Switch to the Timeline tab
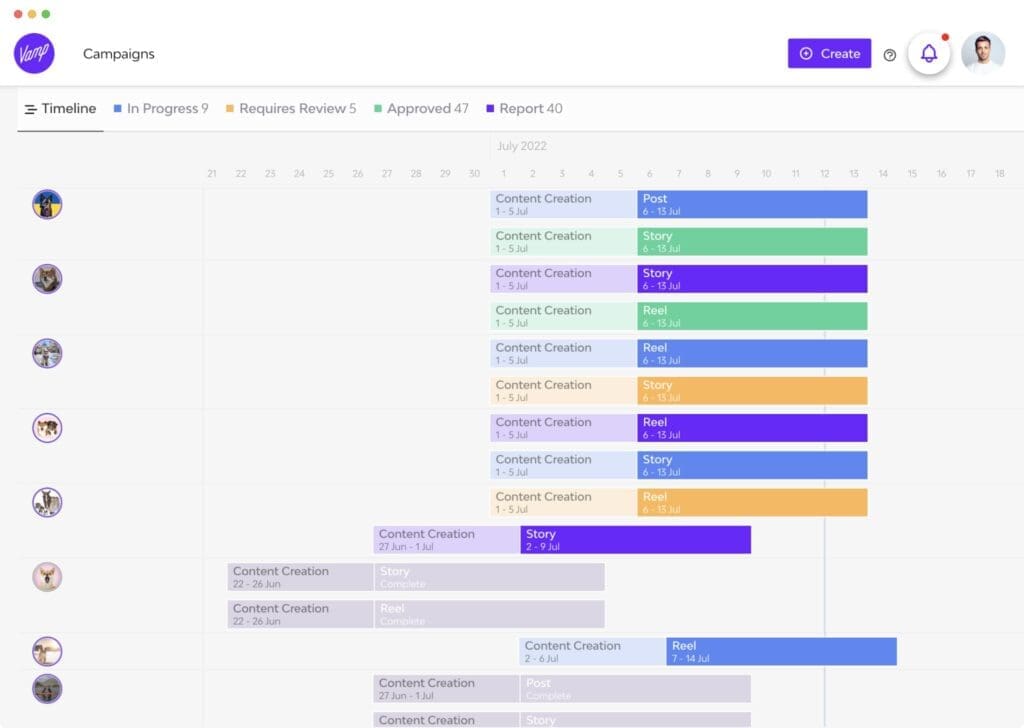This screenshot has width=1024, height=728. [60, 109]
